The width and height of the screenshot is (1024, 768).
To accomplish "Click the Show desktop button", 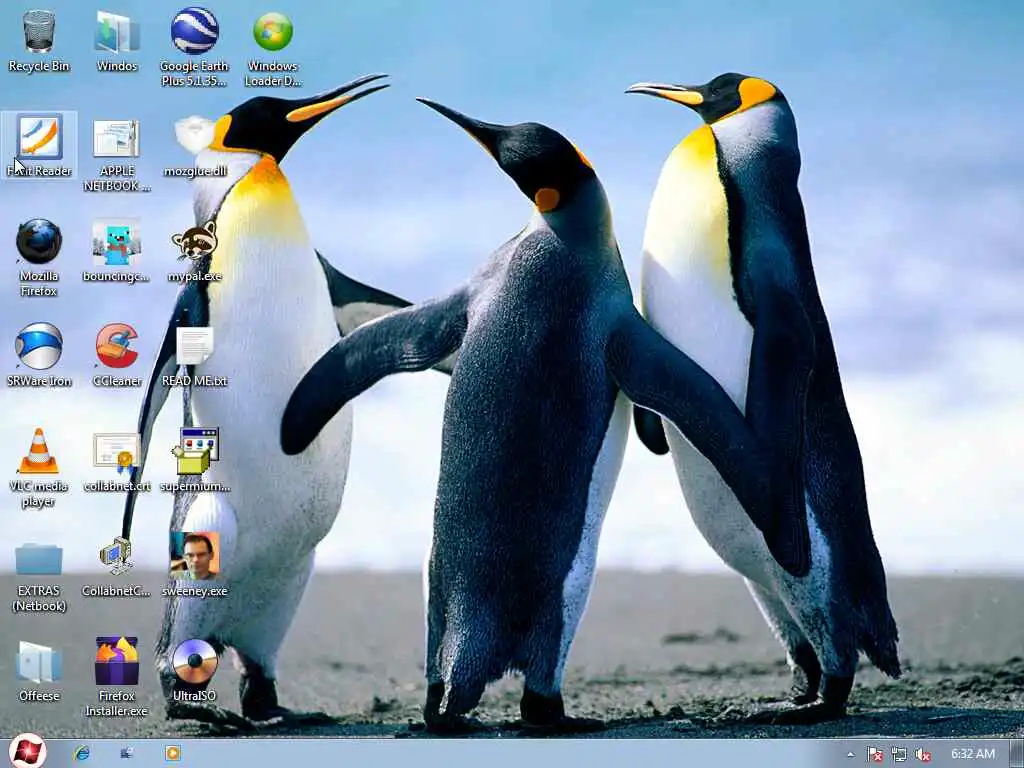I will tap(1016, 754).
